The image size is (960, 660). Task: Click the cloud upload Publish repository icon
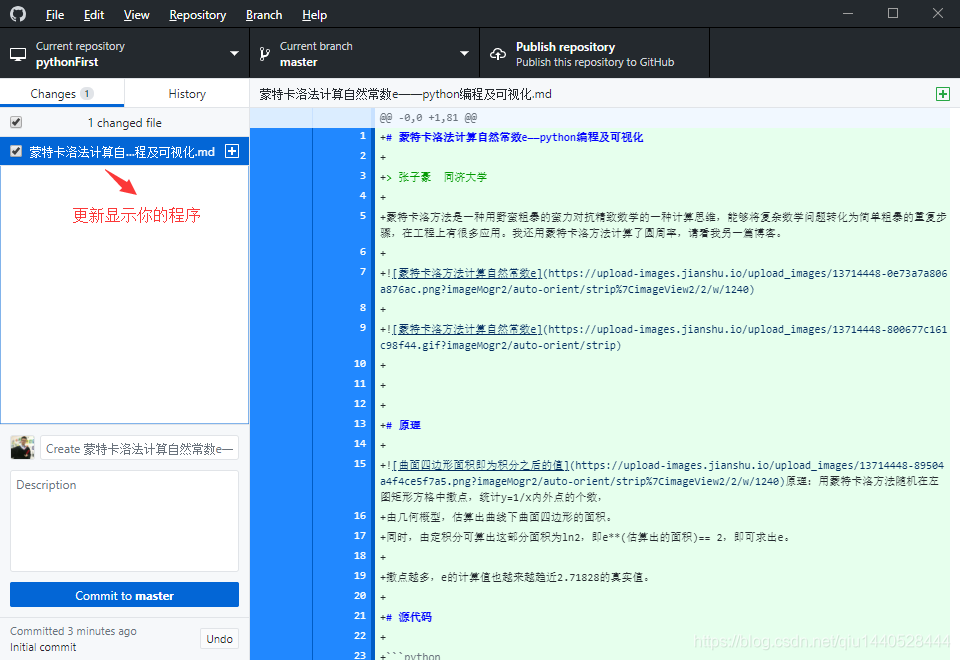[498, 54]
